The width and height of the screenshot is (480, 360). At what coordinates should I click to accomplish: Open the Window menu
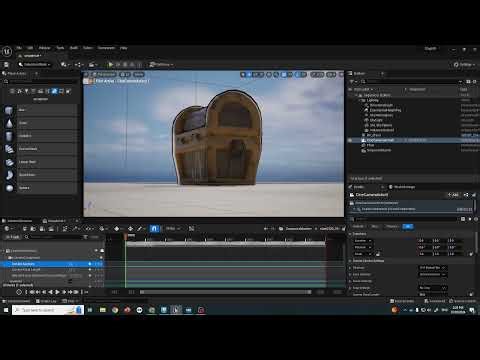point(44,48)
